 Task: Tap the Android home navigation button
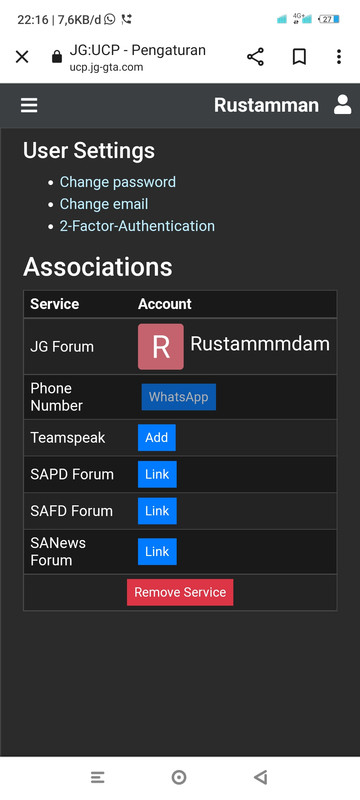179,778
